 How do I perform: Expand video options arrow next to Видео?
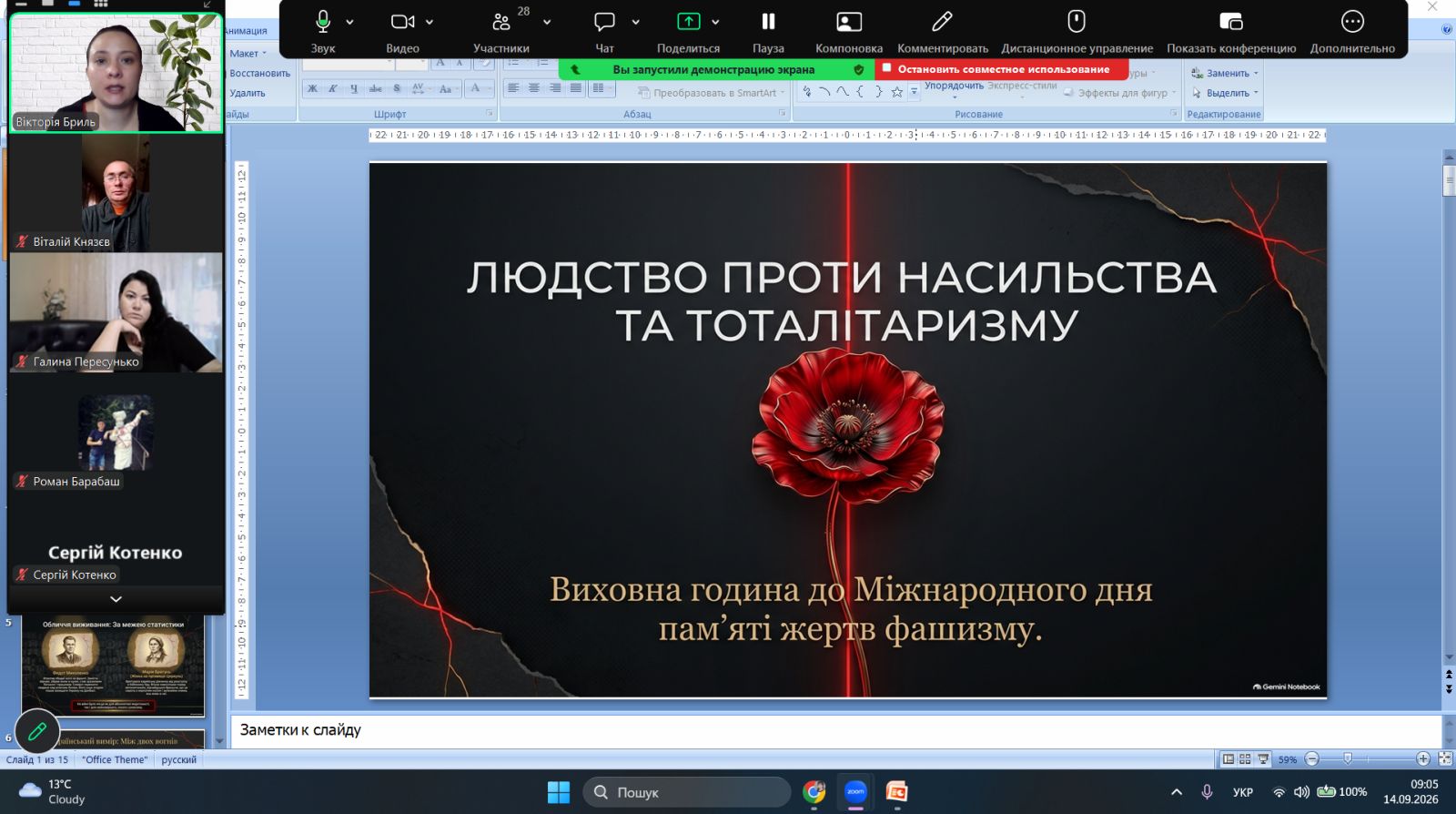click(x=430, y=22)
